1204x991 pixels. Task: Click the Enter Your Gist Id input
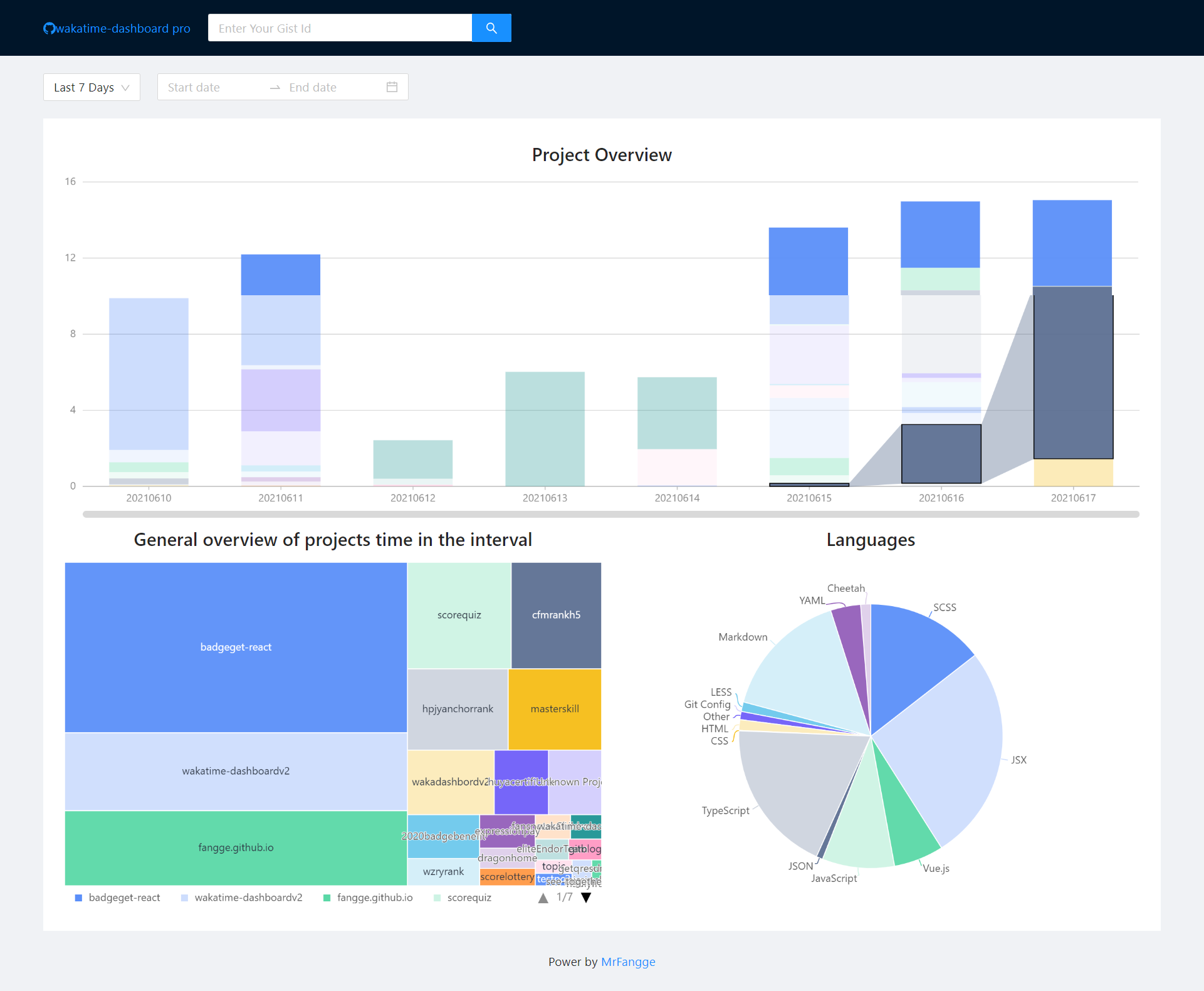(x=340, y=28)
